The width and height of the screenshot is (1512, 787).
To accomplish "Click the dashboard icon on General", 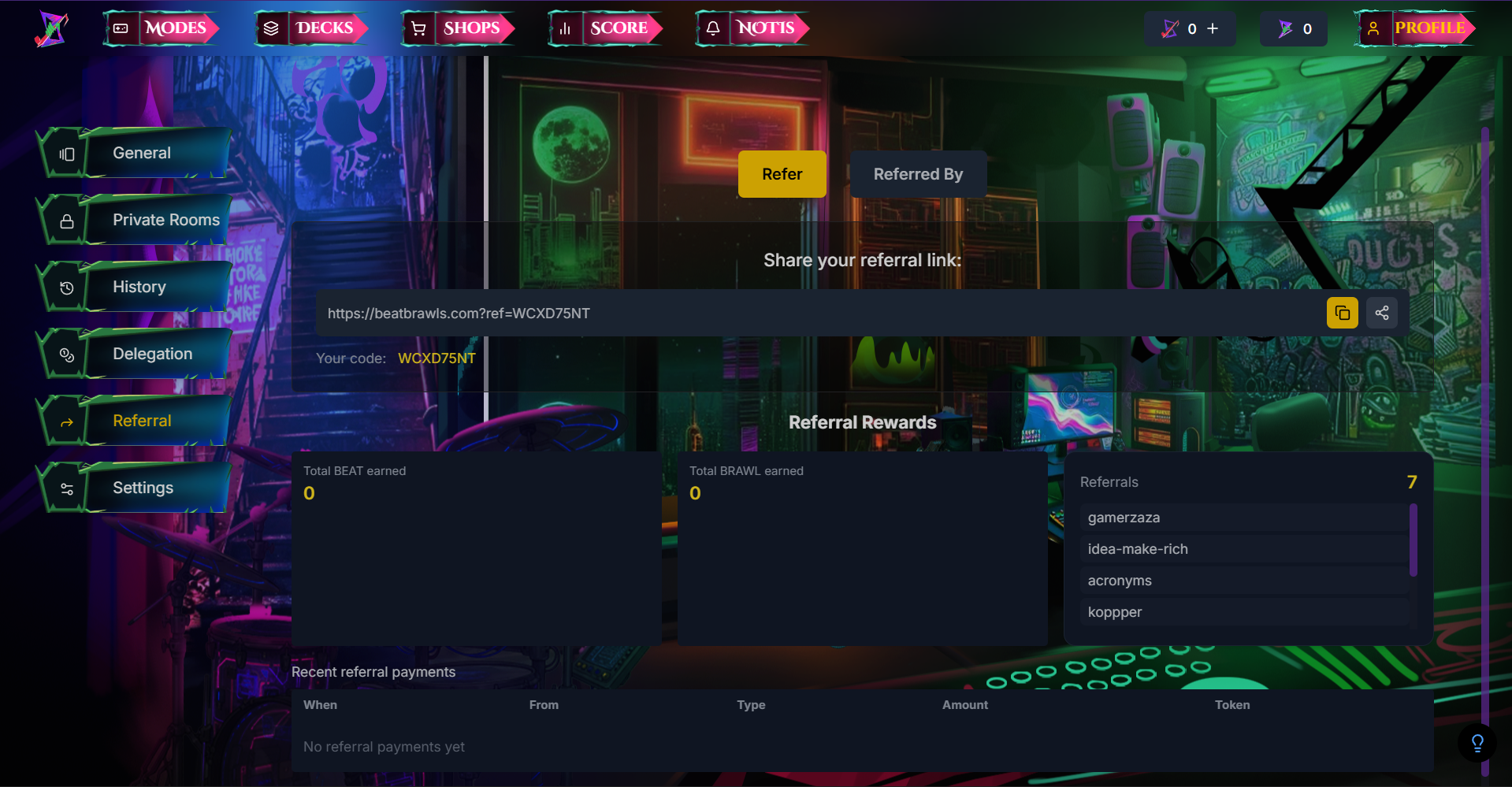I will click(x=66, y=152).
